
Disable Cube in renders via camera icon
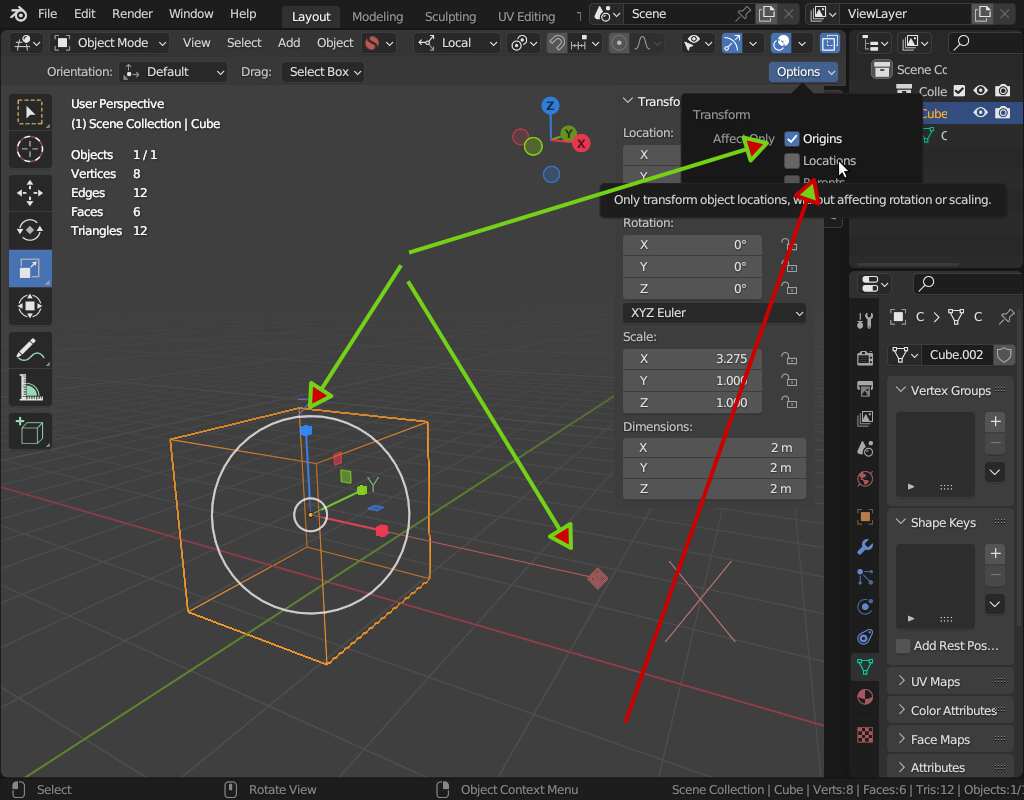(1002, 113)
